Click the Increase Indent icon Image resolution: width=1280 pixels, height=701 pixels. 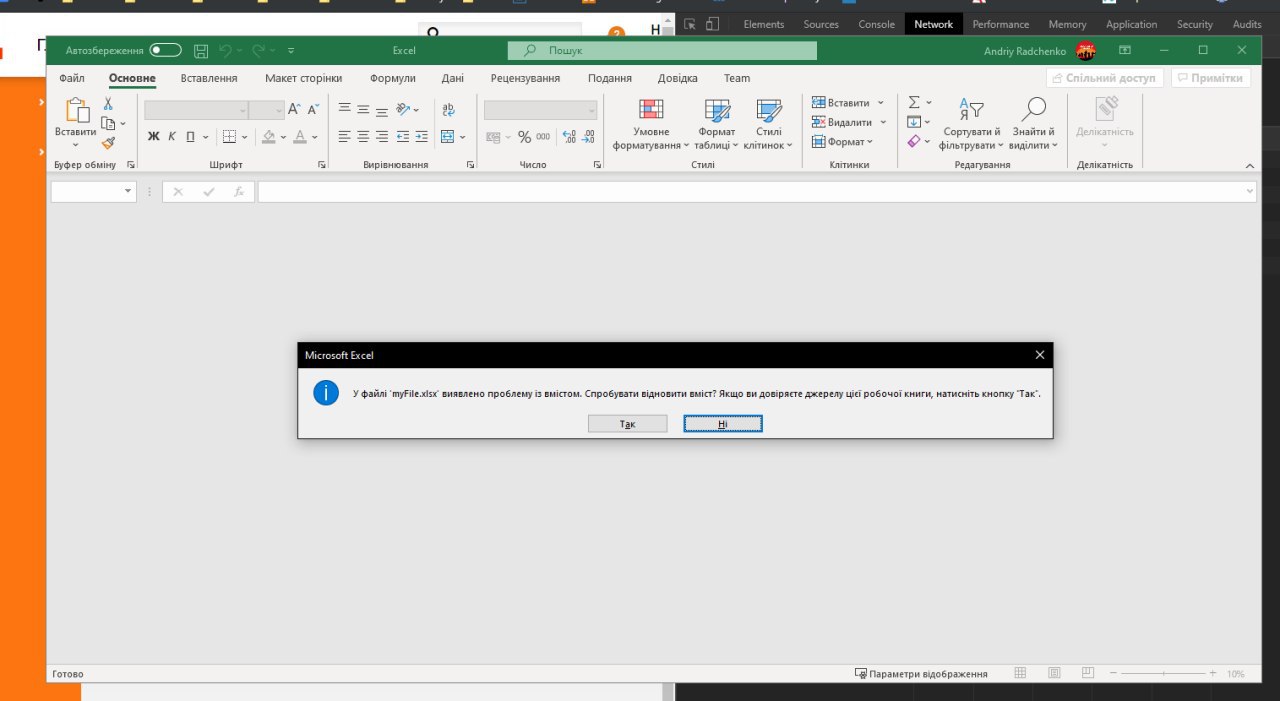tap(421, 137)
